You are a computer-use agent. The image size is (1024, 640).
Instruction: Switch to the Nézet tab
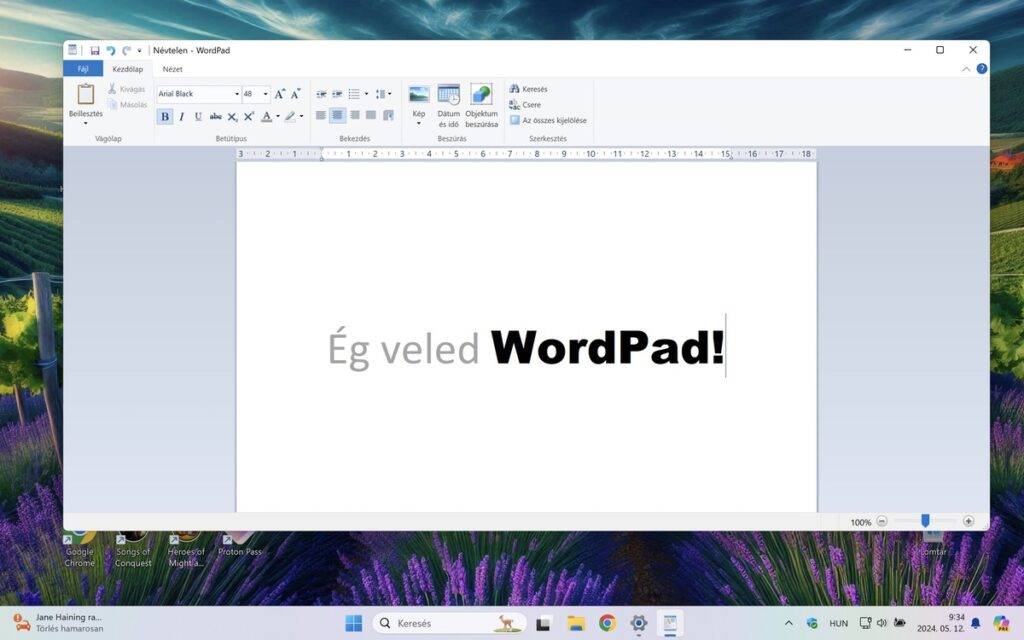pos(172,69)
